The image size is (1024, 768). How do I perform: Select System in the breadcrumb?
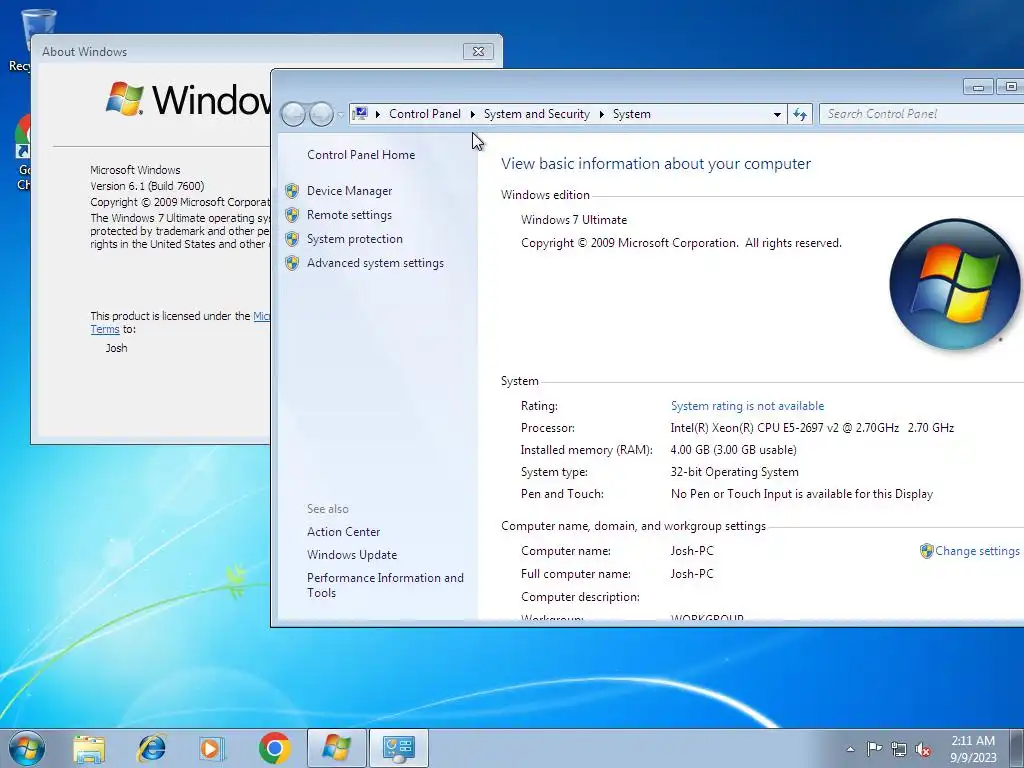(x=632, y=114)
